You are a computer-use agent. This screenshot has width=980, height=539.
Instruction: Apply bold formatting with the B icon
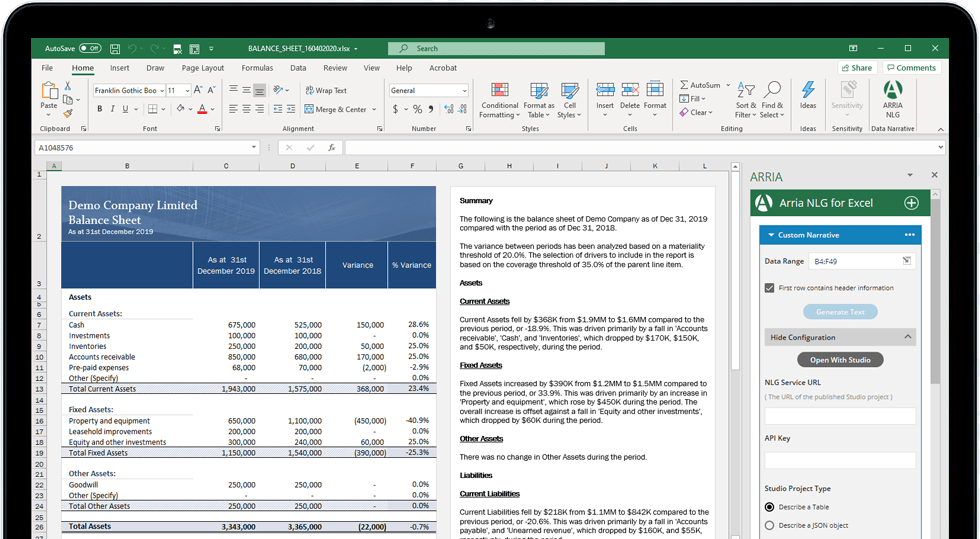(x=100, y=109)
